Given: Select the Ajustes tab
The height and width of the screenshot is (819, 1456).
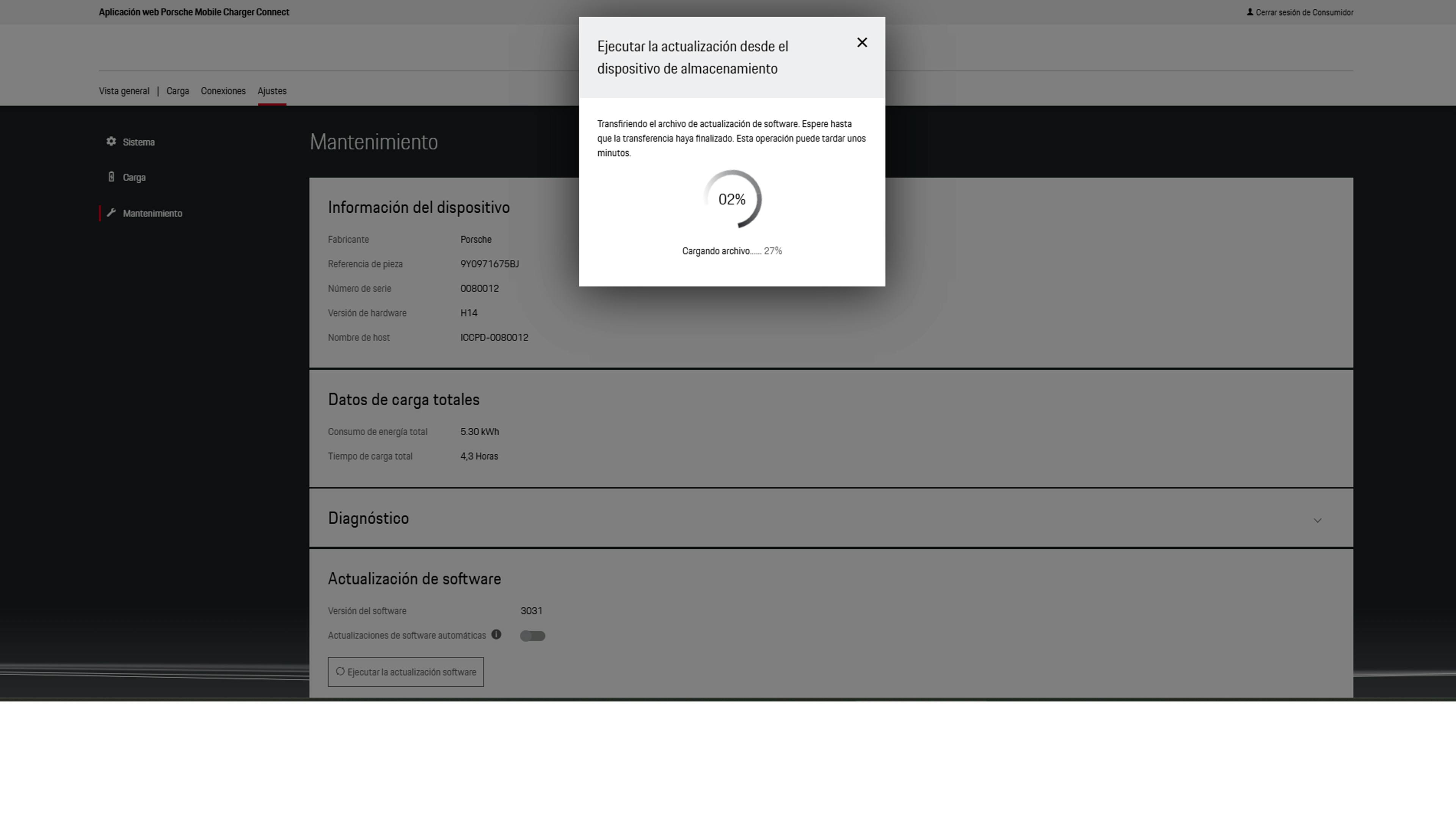Looking at the screenshot, I should (272, 91).
